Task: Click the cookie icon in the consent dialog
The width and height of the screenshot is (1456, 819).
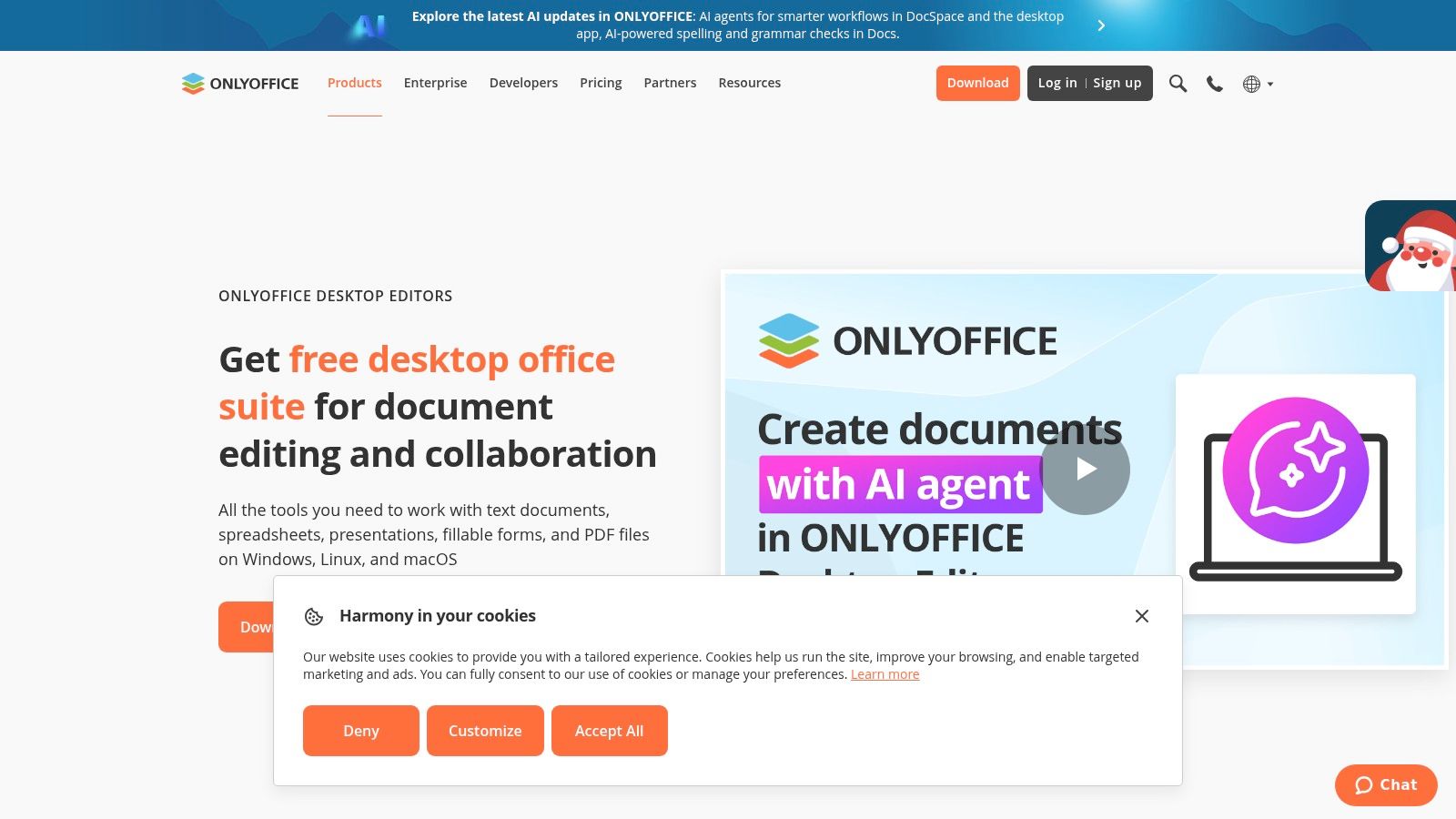Action: (314, 616)
